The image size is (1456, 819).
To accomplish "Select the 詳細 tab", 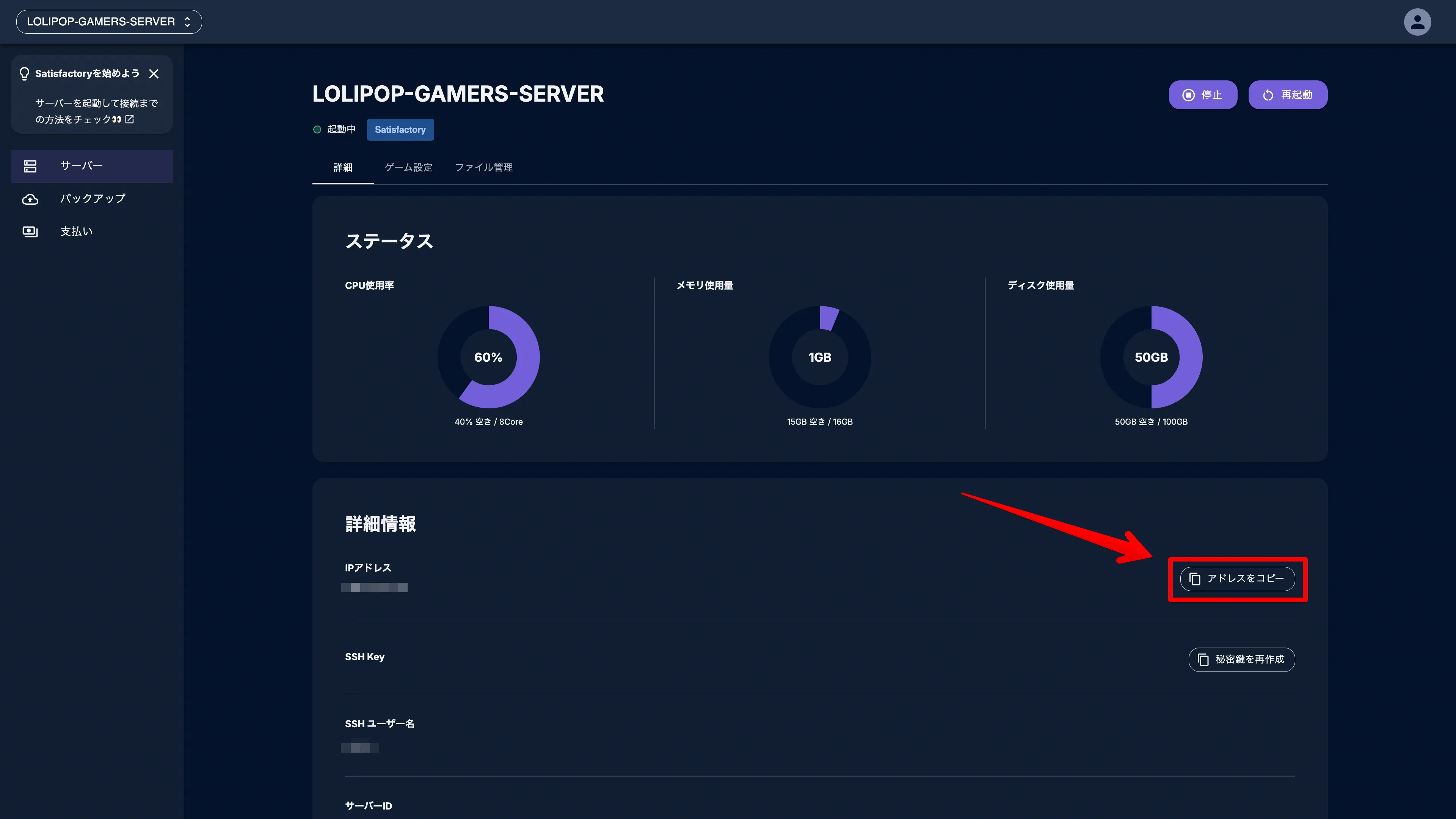I will pyautogui.click(x=342, y=167).
